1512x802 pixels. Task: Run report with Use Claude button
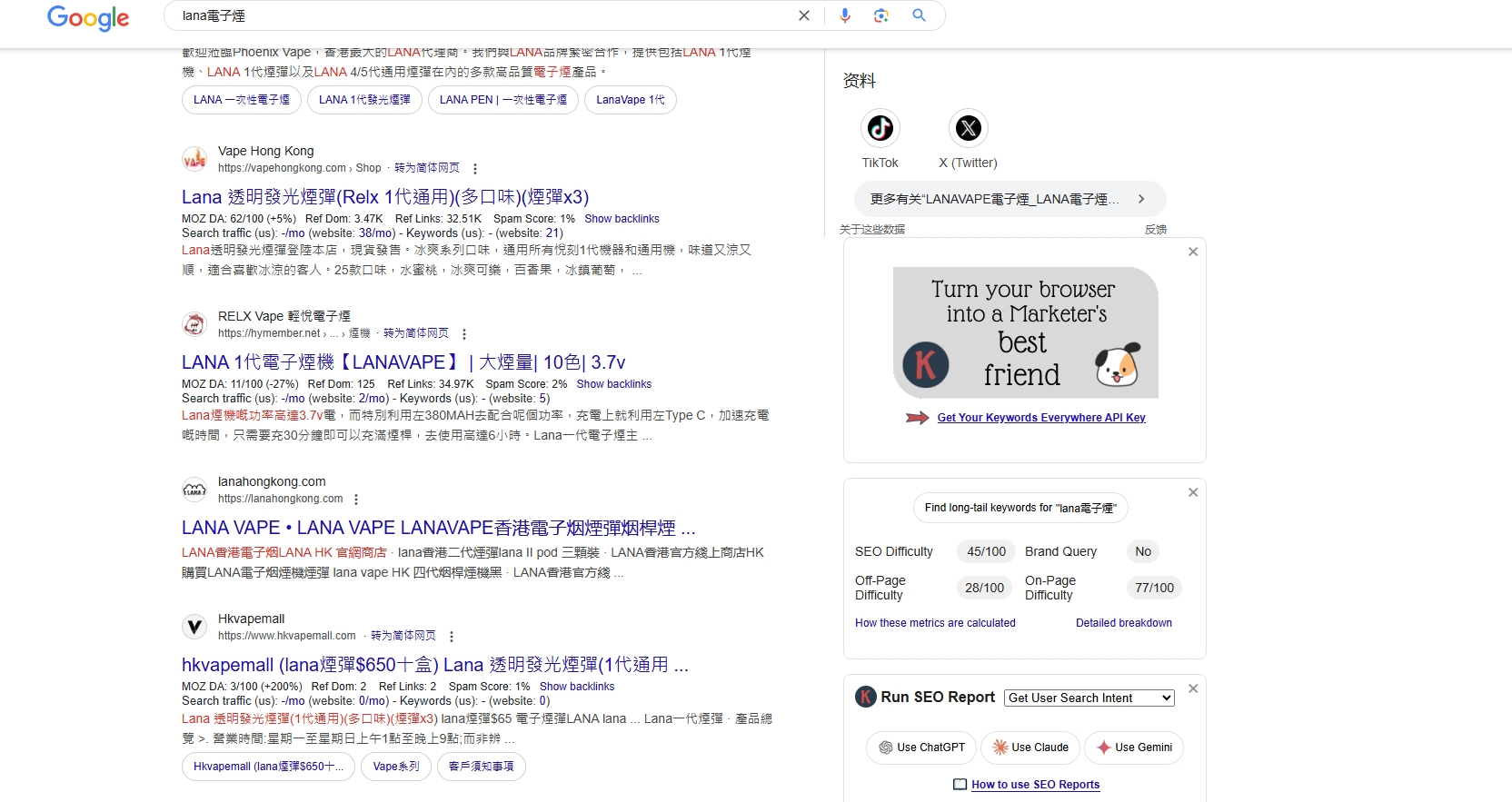[1030, 748]
